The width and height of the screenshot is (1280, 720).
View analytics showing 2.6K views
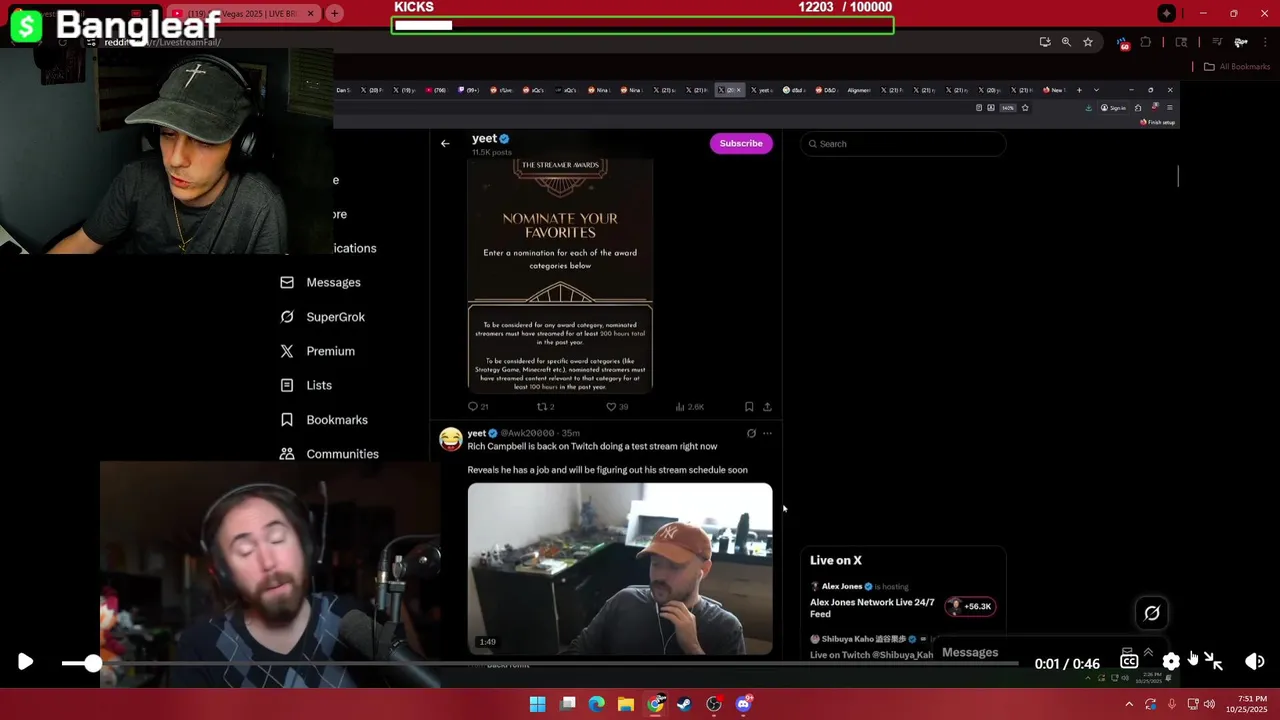[690, 407]
